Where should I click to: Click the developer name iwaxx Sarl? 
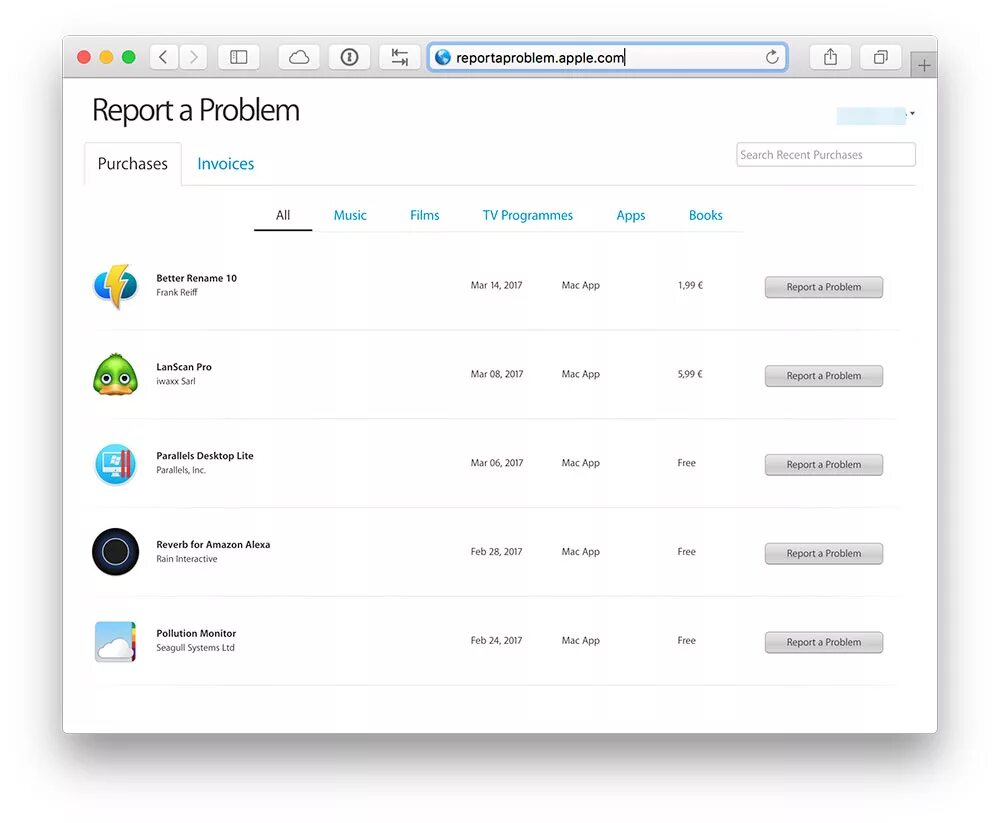[x=176, y=381]
